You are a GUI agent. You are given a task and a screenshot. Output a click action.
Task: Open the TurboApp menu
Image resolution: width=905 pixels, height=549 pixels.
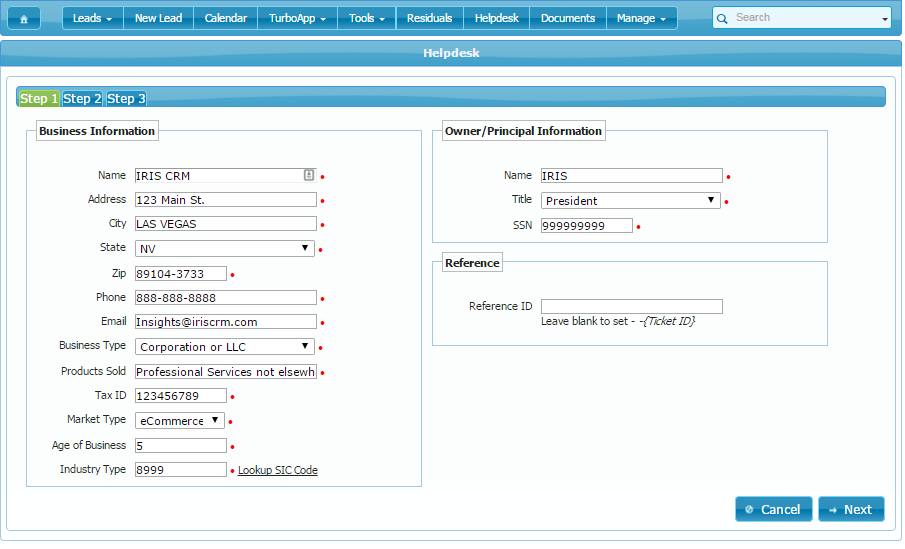coord(297,18)
